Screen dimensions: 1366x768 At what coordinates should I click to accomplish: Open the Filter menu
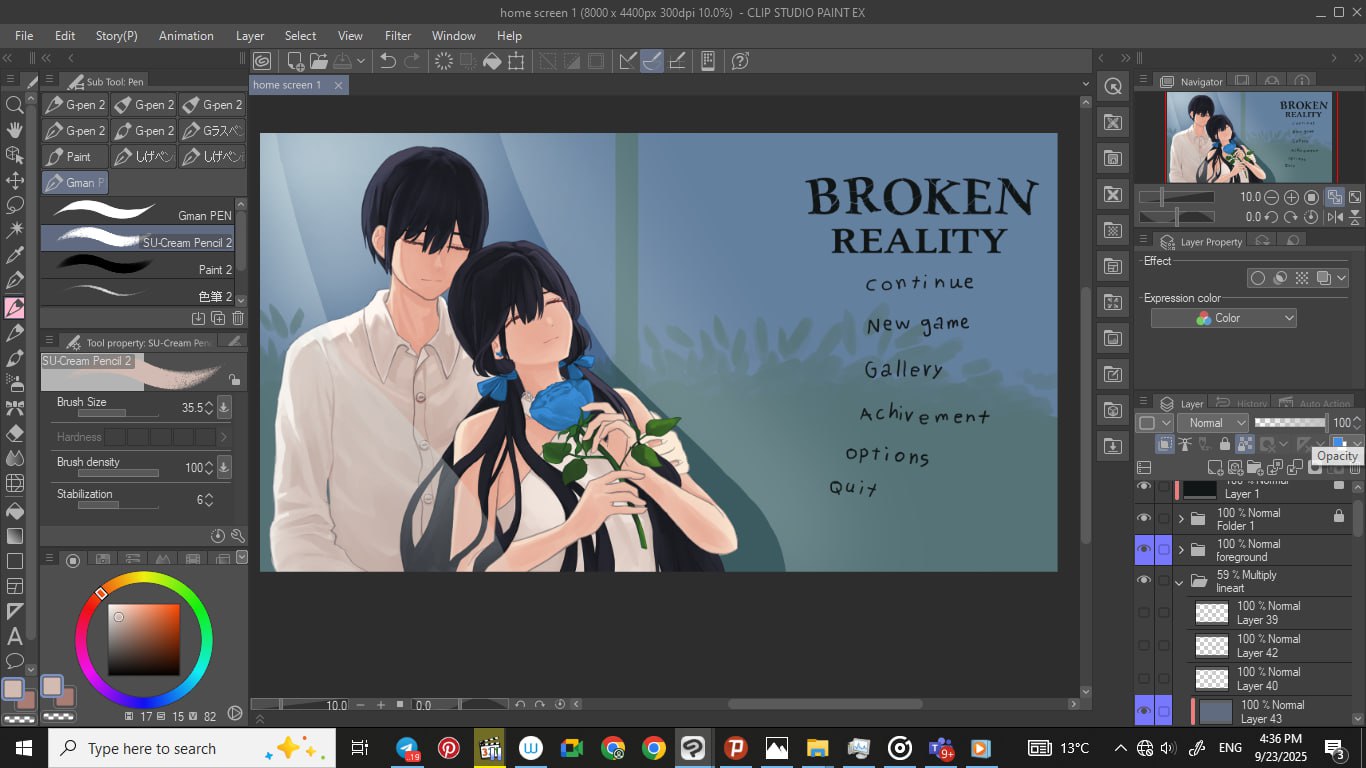pos(398,35)
